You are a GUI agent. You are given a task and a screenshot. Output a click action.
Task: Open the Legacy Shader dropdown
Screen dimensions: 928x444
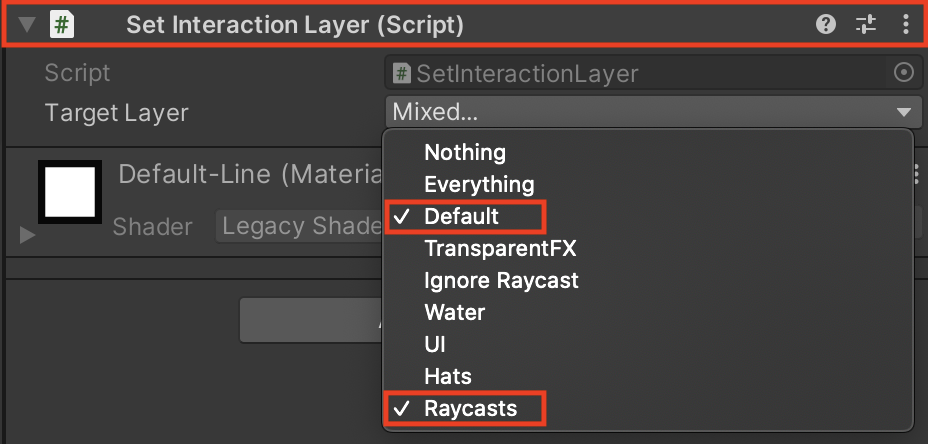coord(300,227)
